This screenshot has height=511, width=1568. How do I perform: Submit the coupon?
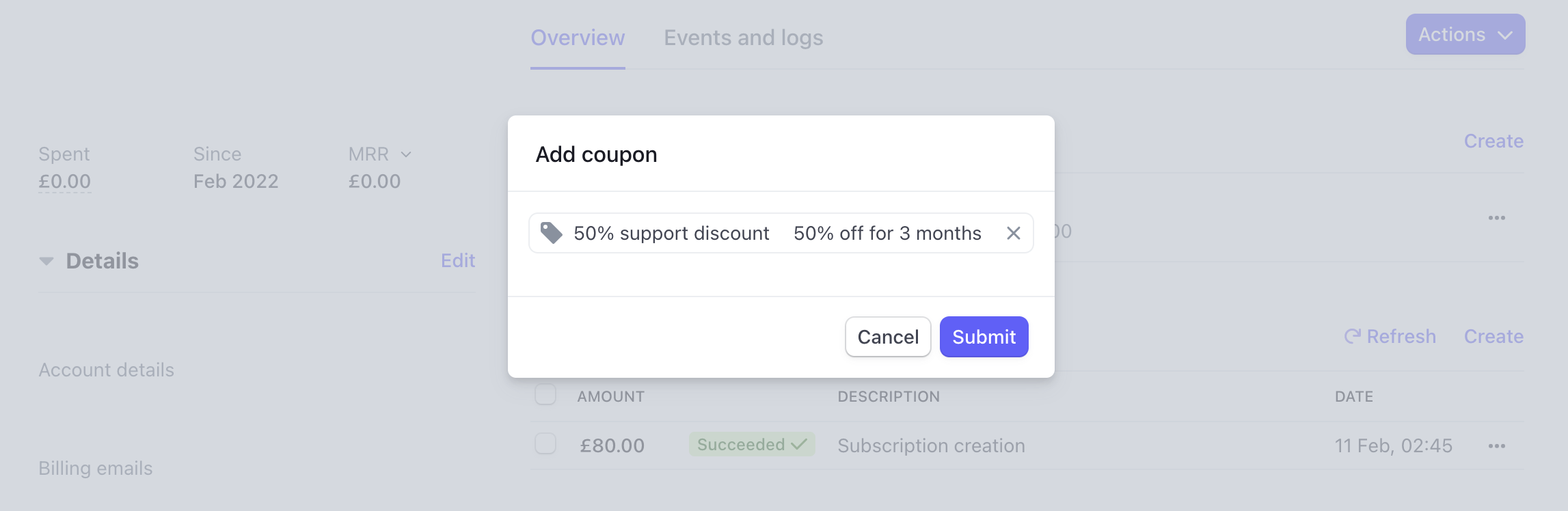click(x=984, y=337)
